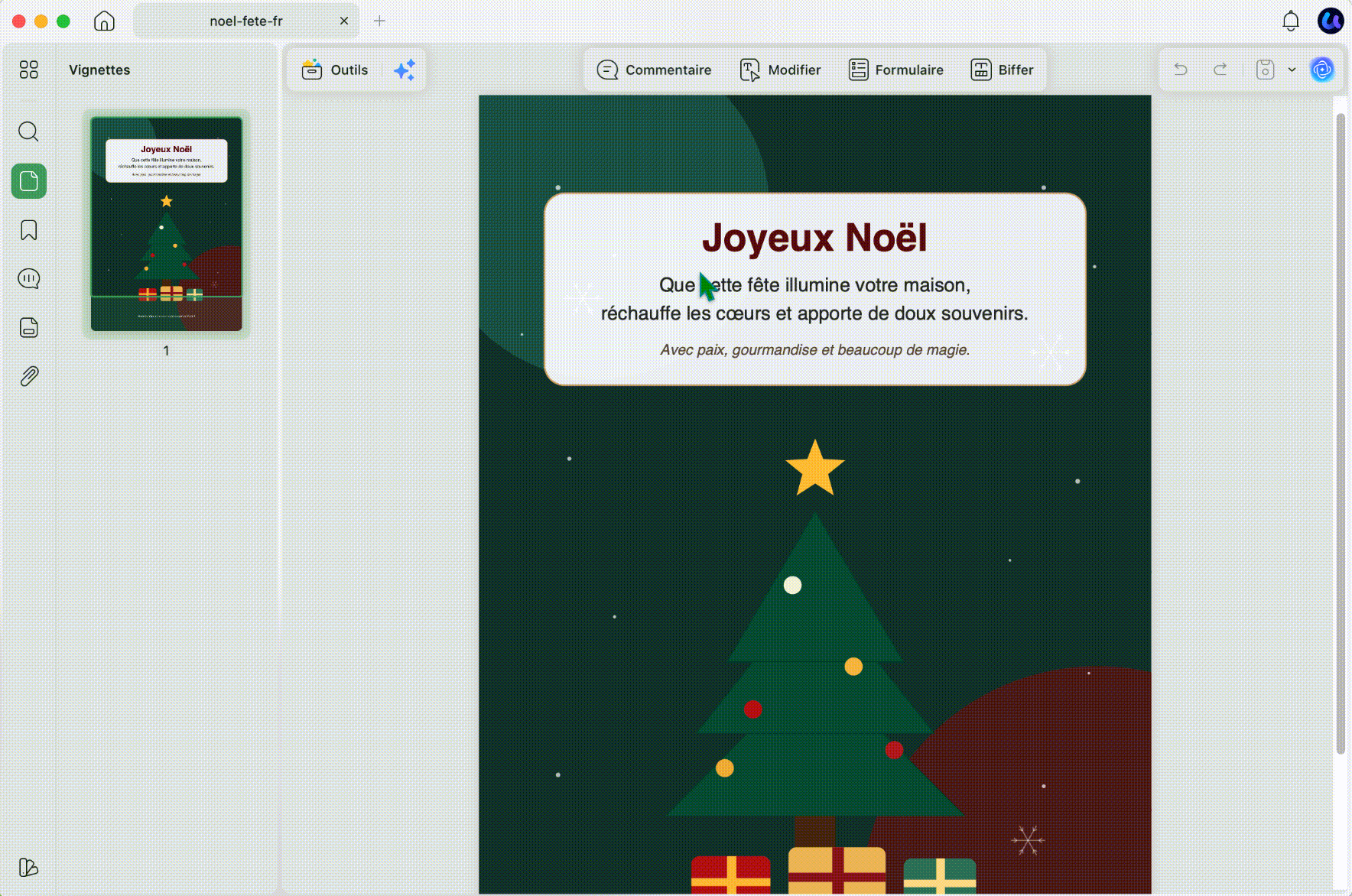Screen dimensions: 1352x896
Task: Click the AI sparkle assistant icon
Action: [x=405, y=70]
